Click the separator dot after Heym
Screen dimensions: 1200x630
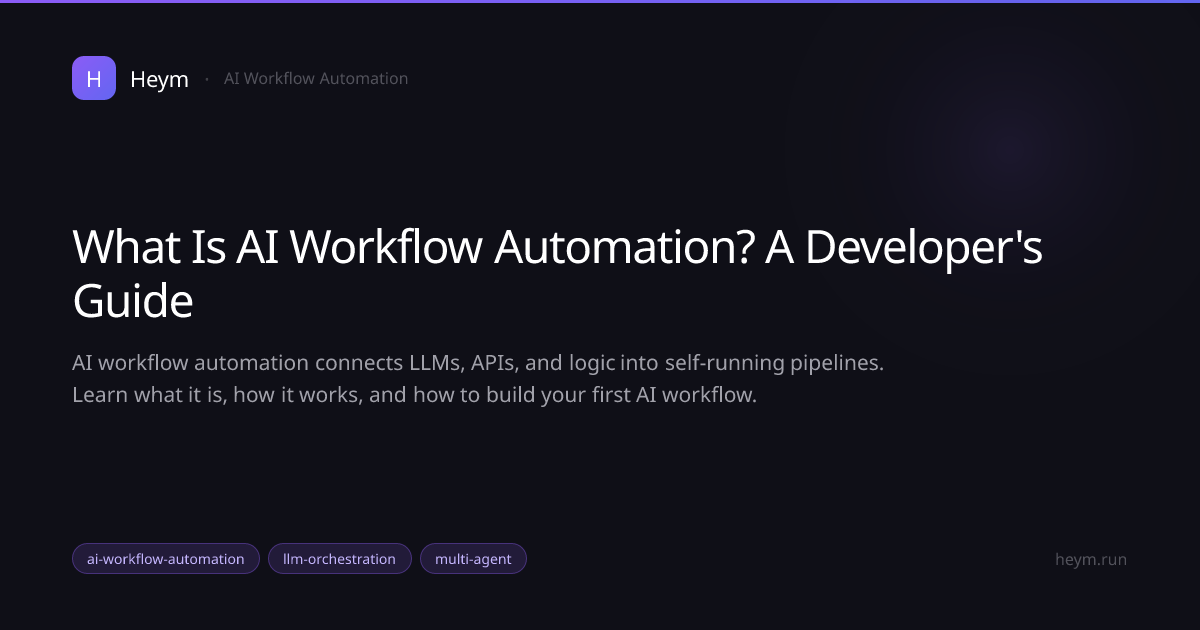point(207,78)
